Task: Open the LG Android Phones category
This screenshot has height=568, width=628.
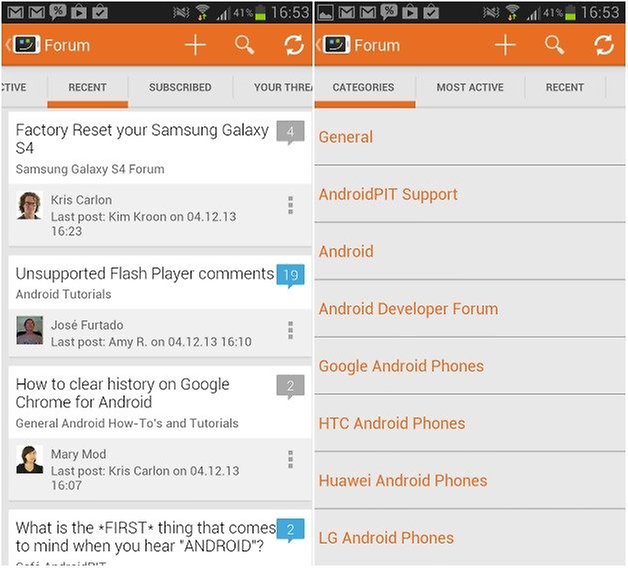Action: click(470, 538)
